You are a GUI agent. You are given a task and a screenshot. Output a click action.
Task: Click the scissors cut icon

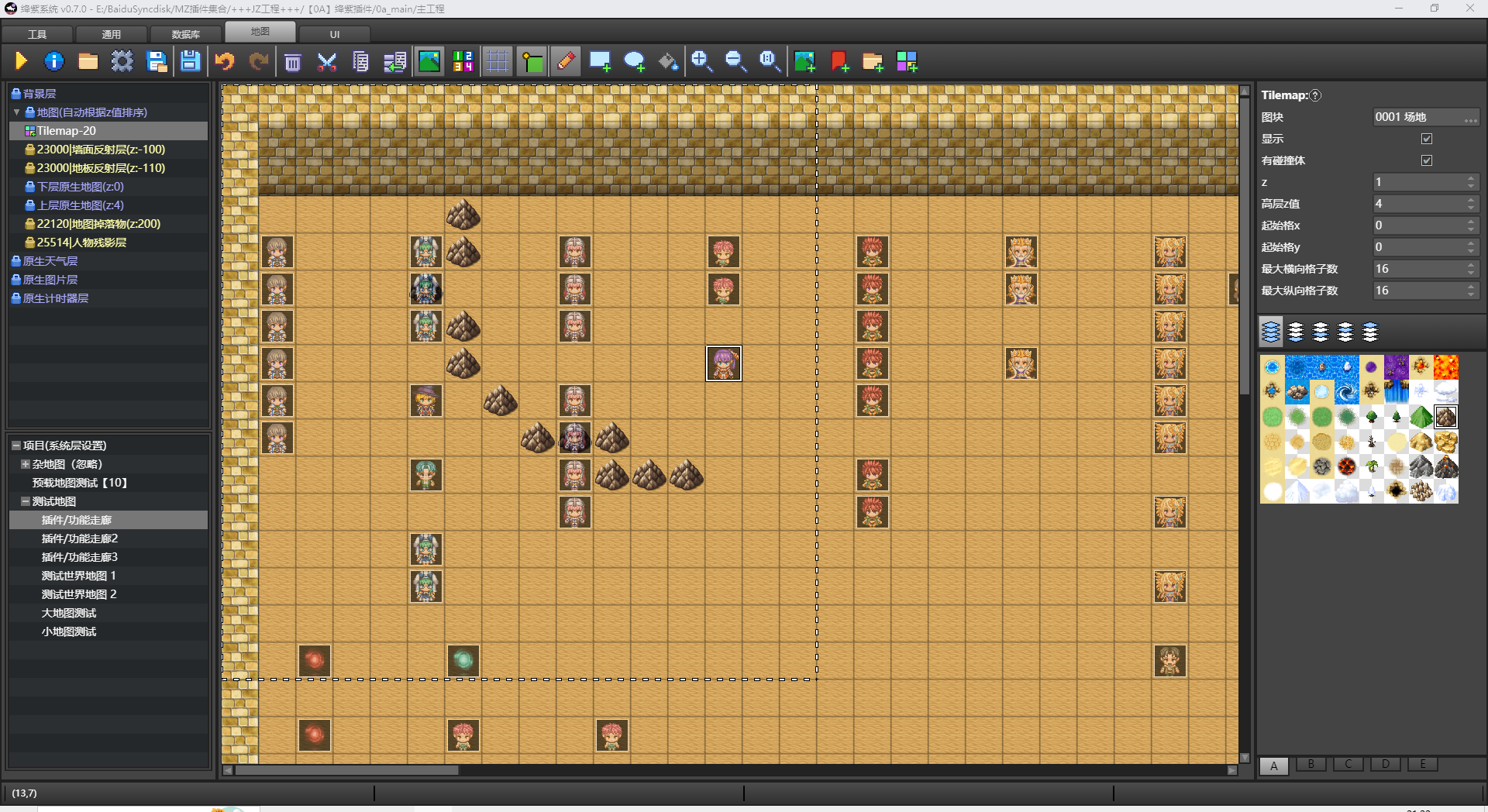click(327, 62)
